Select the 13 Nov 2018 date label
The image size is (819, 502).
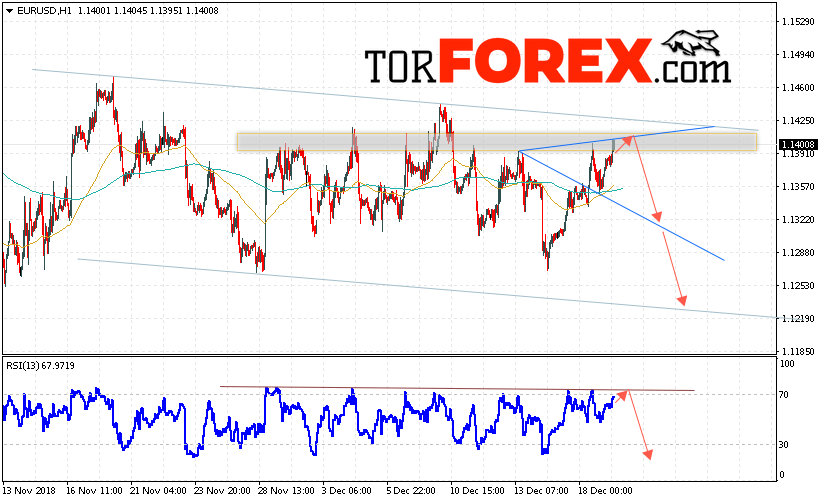point(30,491)
